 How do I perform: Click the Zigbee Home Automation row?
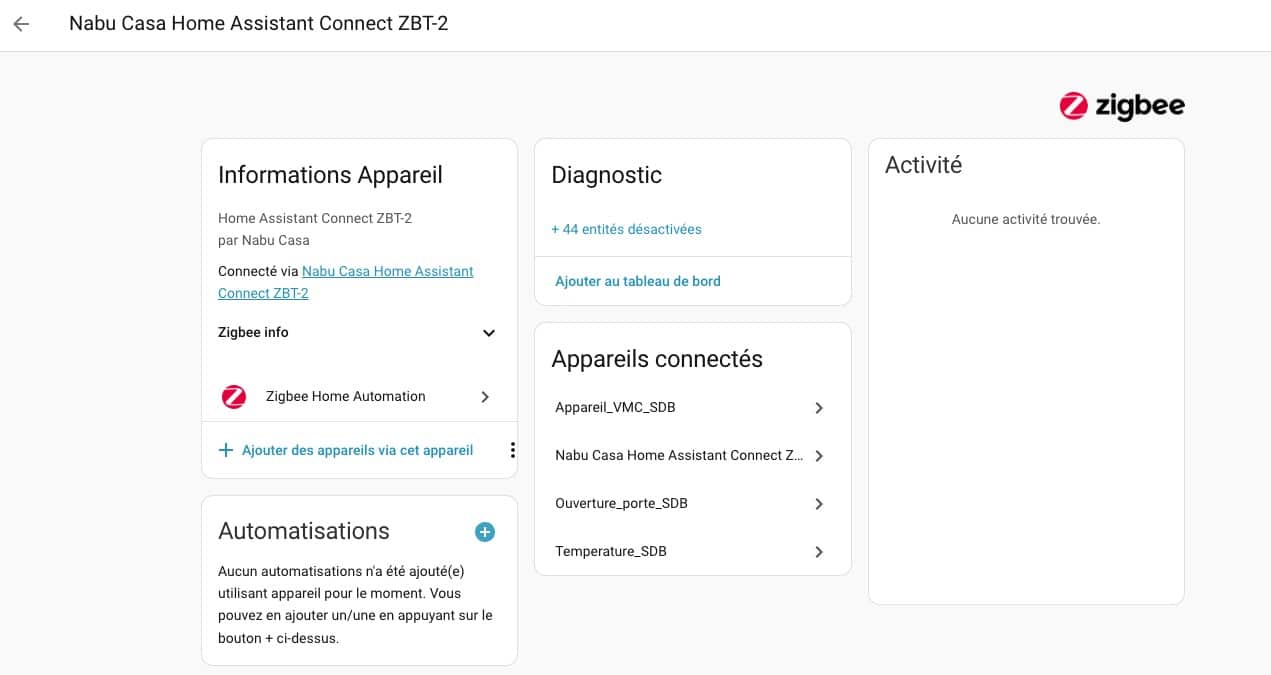coord(346,397)
